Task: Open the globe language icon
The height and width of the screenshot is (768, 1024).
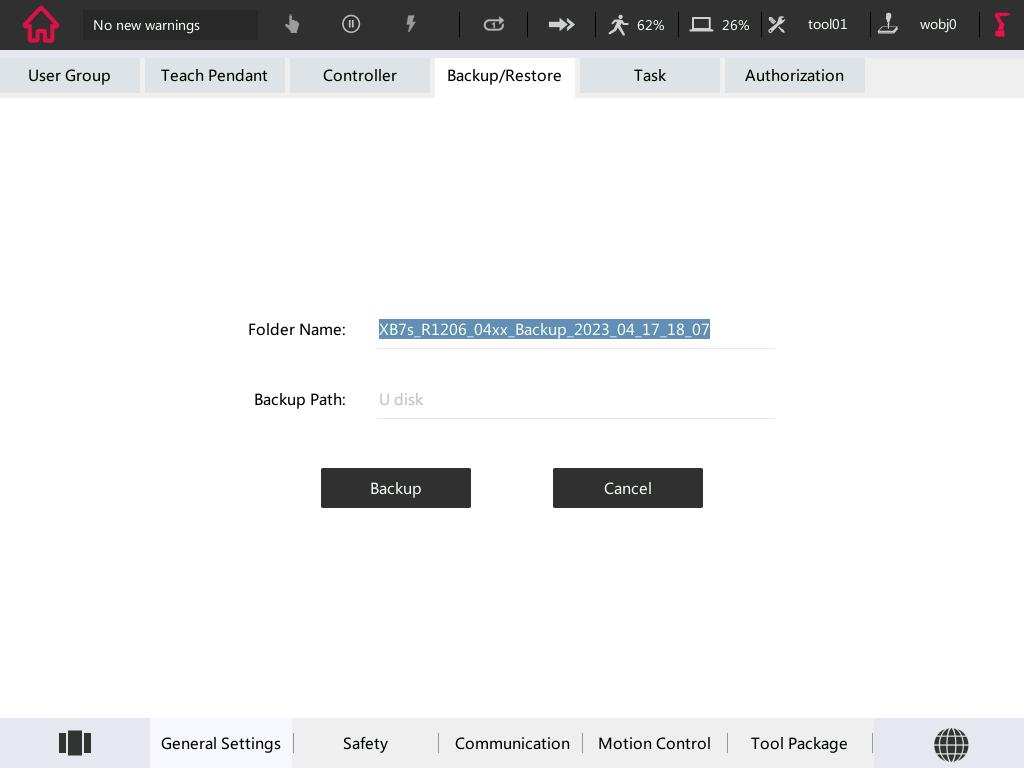Action: [x=950, y=744]
